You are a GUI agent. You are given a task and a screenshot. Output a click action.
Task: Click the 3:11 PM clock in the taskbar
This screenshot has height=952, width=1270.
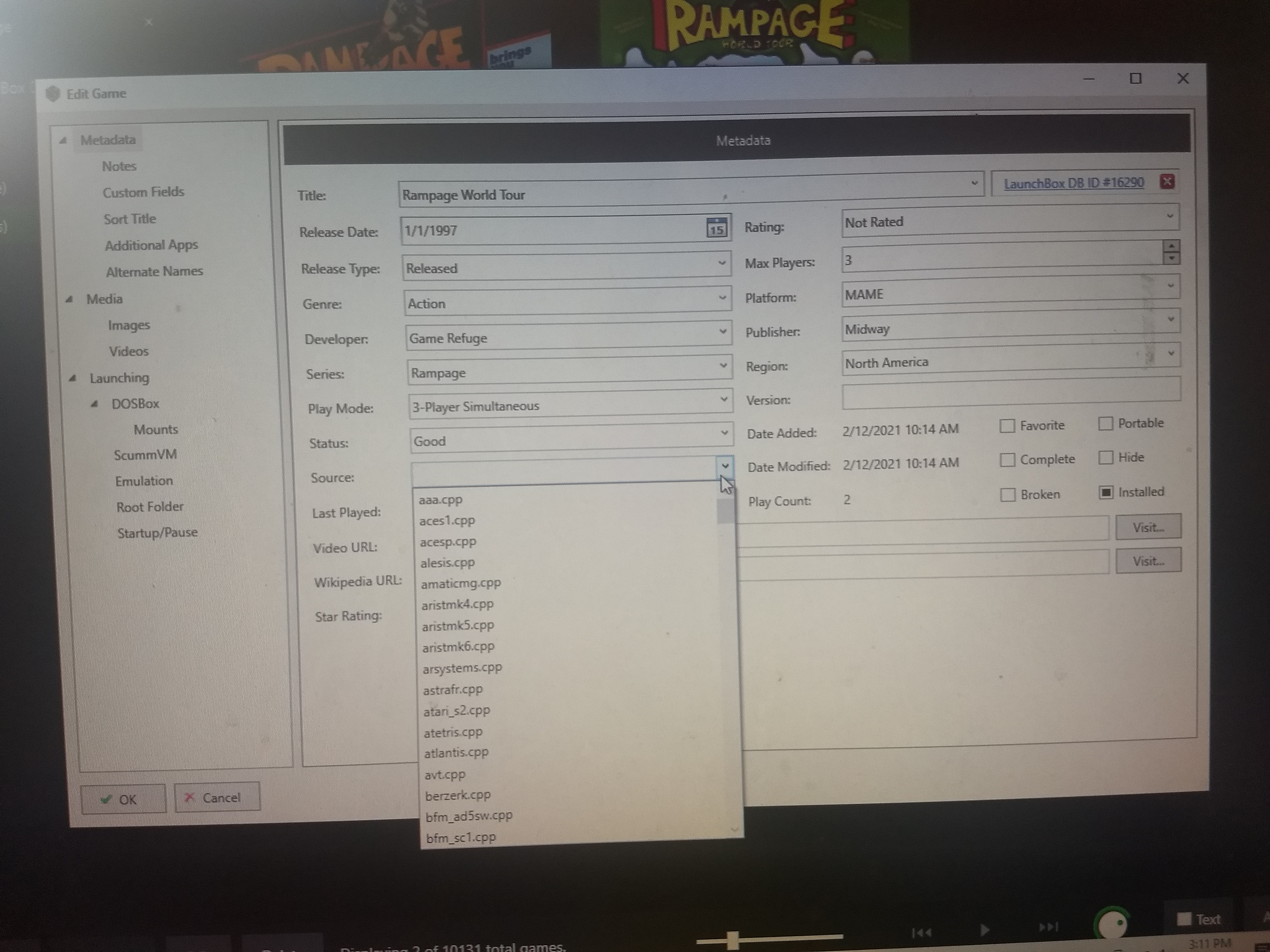[x=1210, y=943]
